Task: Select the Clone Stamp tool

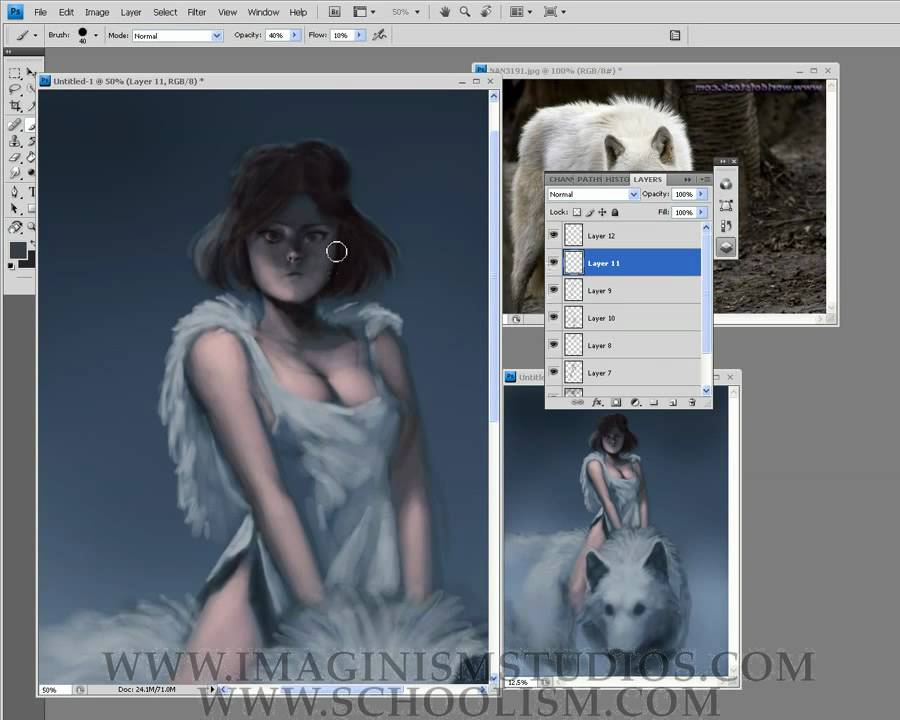Action: click(x=15, y=141)
